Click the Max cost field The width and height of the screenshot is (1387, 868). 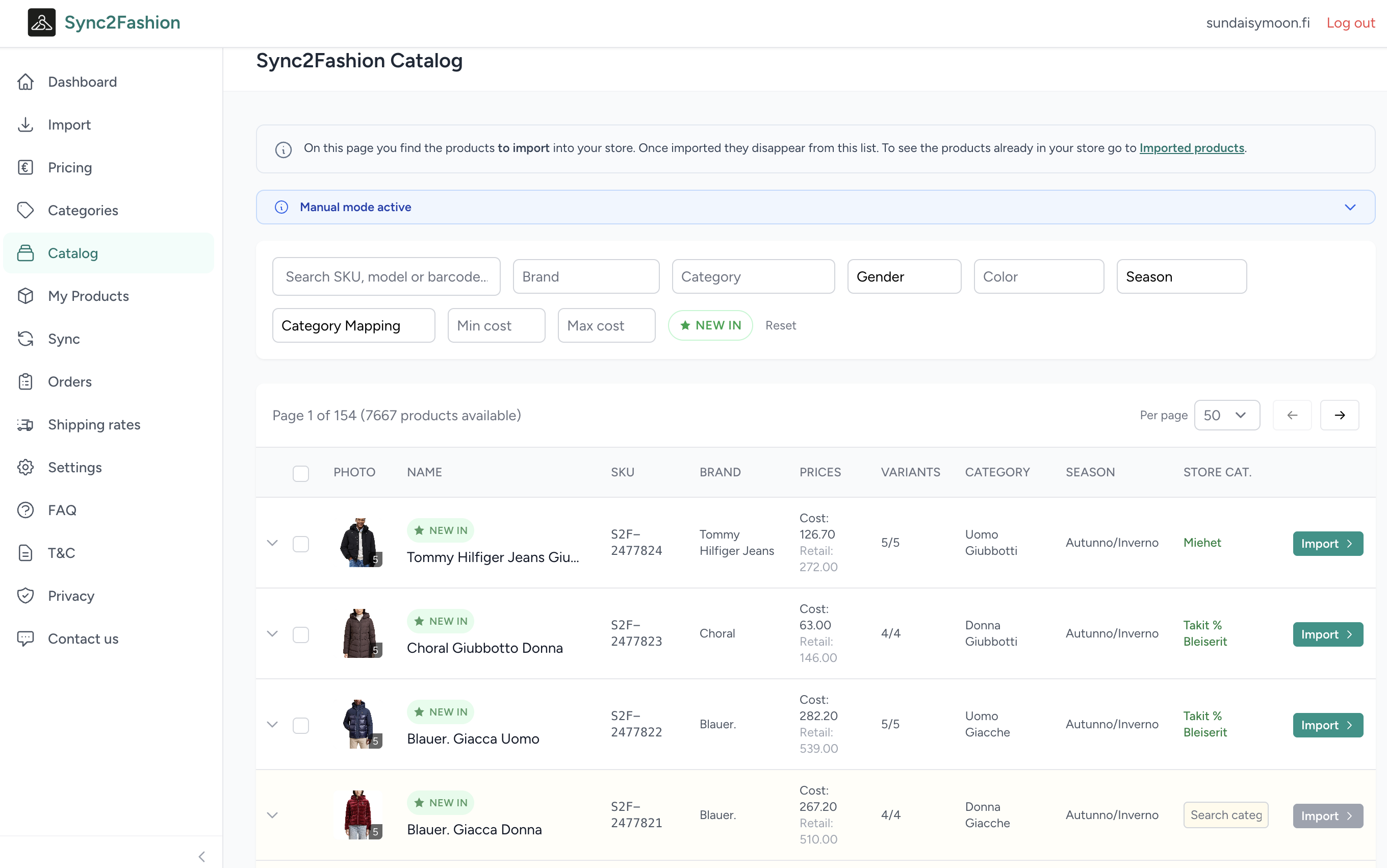607,325
